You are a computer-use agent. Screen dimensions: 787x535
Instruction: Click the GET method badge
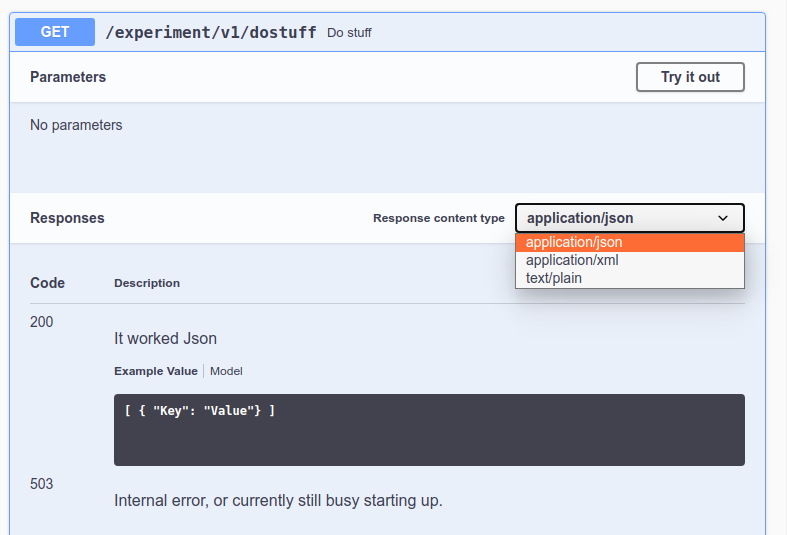click(x=55, y=32)
